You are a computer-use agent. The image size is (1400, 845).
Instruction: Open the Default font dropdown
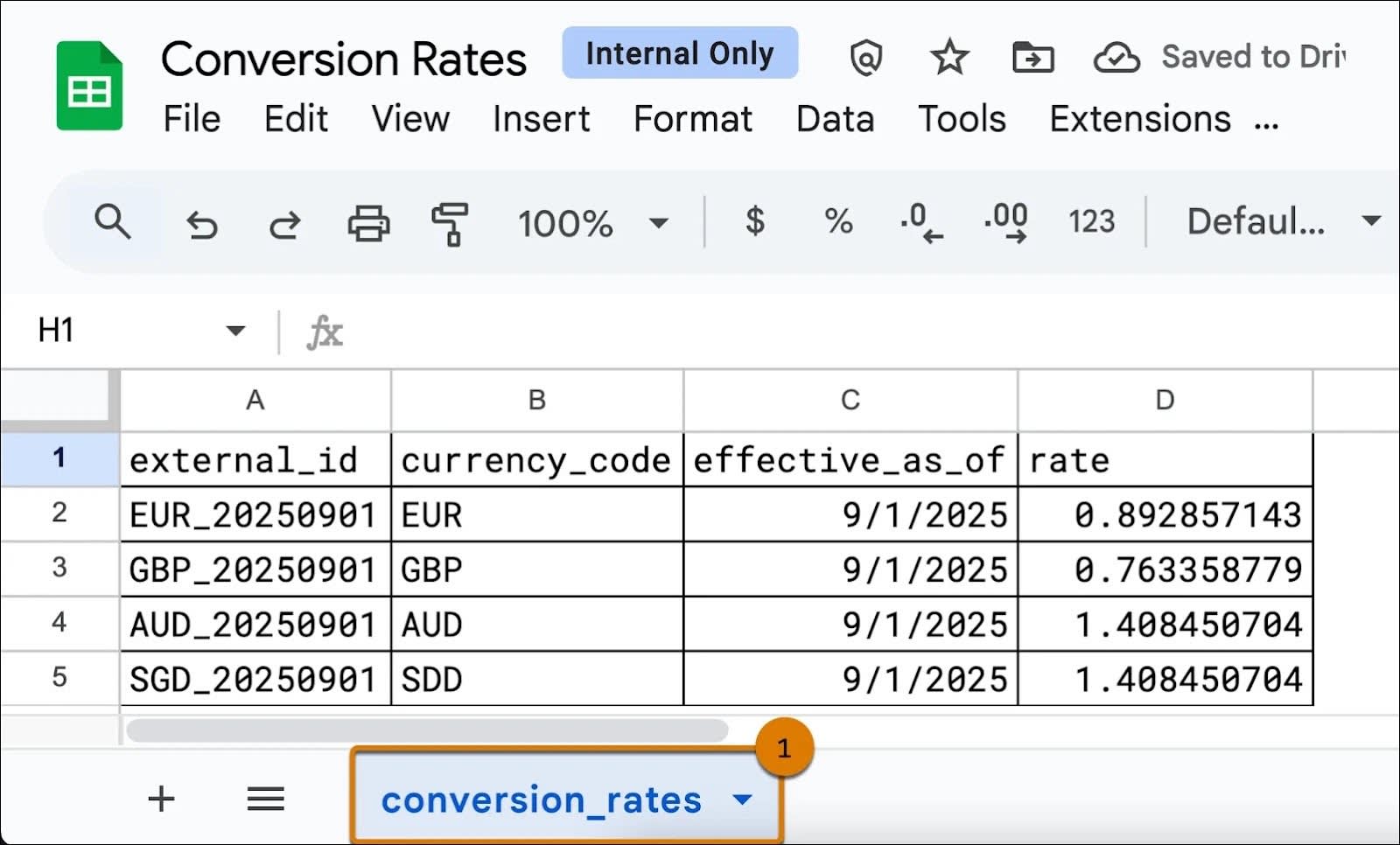[1284, 221]
